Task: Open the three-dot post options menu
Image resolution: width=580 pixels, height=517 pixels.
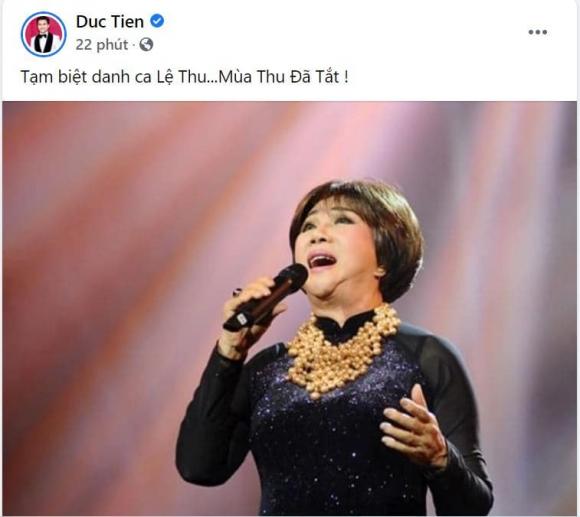Action: [537, 33]
